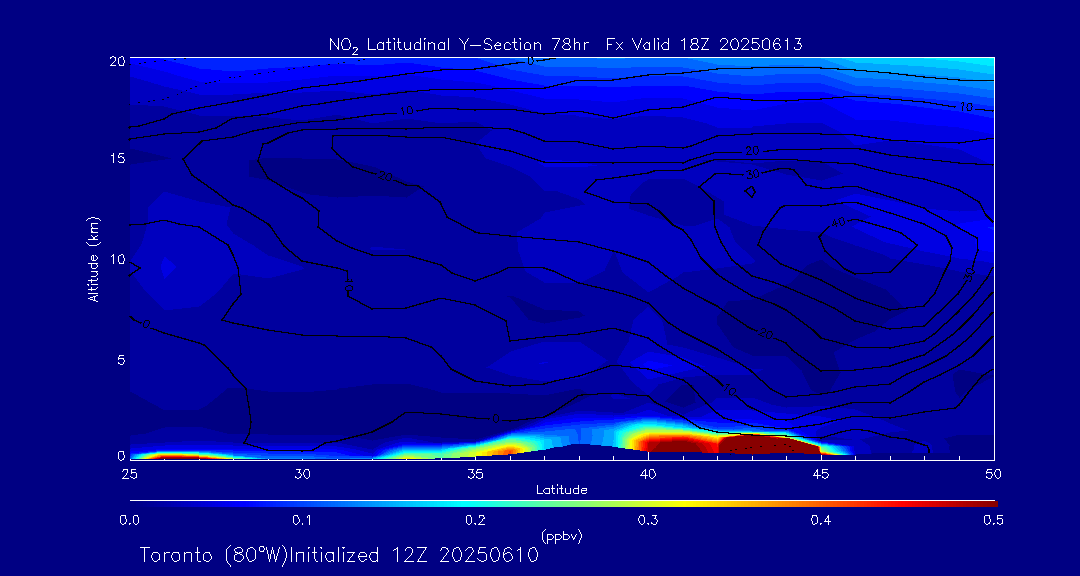Click the colorbar label '0.4'
Image resolution: width=1080 pixels, height=576 pixels.
[820, 520]
